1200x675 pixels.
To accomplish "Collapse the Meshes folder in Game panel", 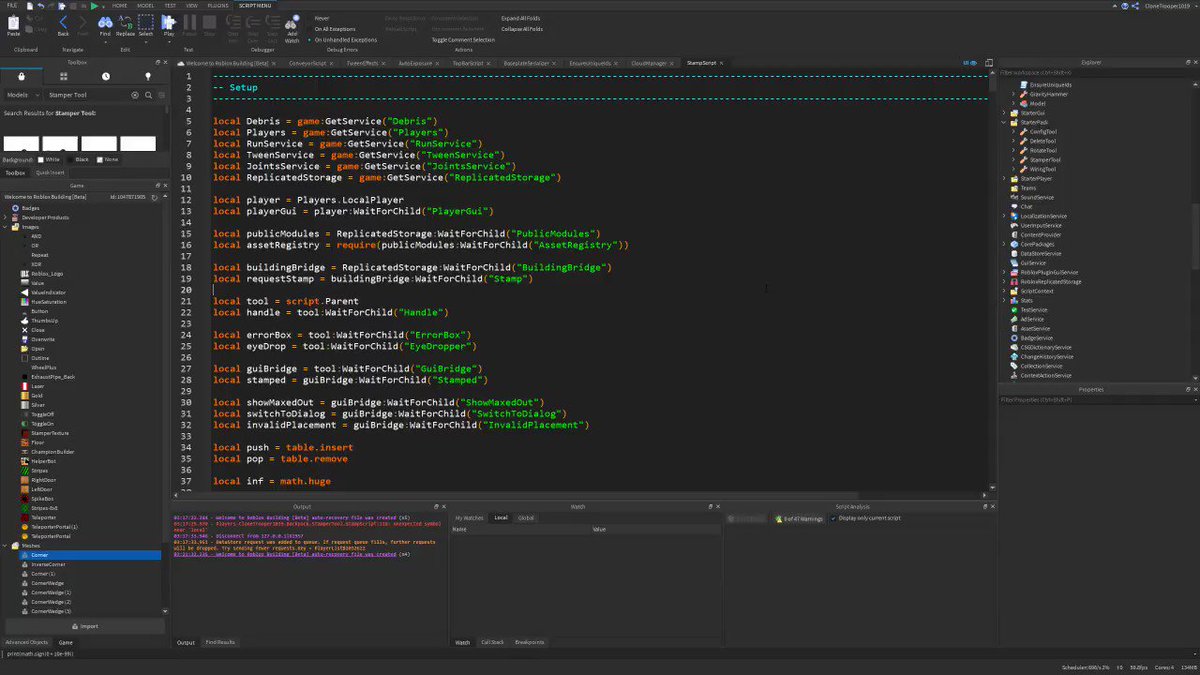I will pos(4,546).
